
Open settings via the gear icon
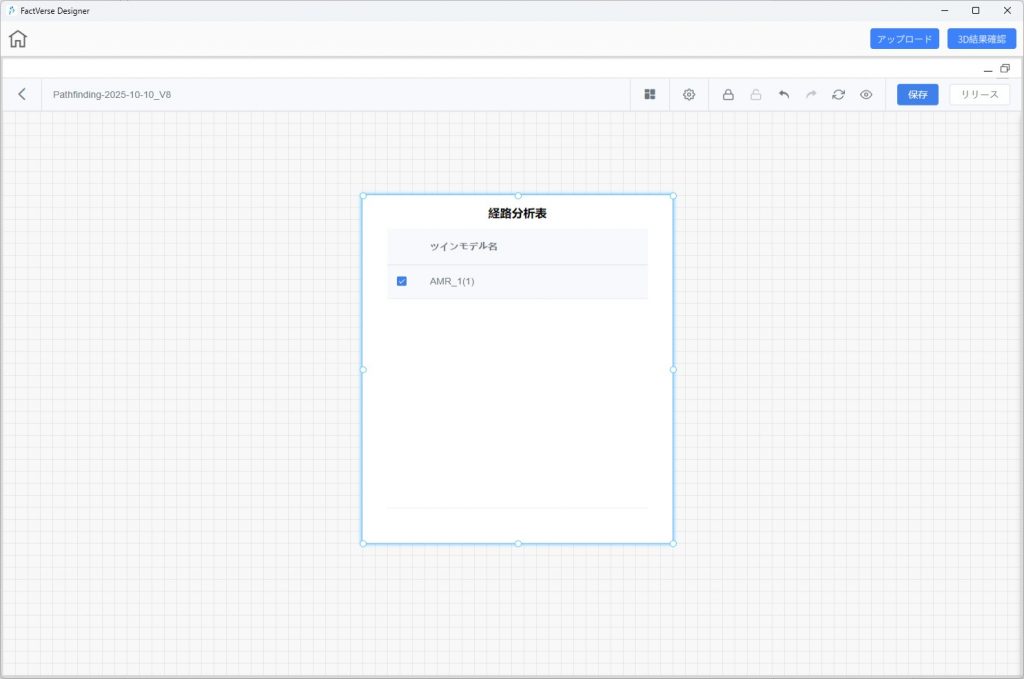click(x=689, y=94)
